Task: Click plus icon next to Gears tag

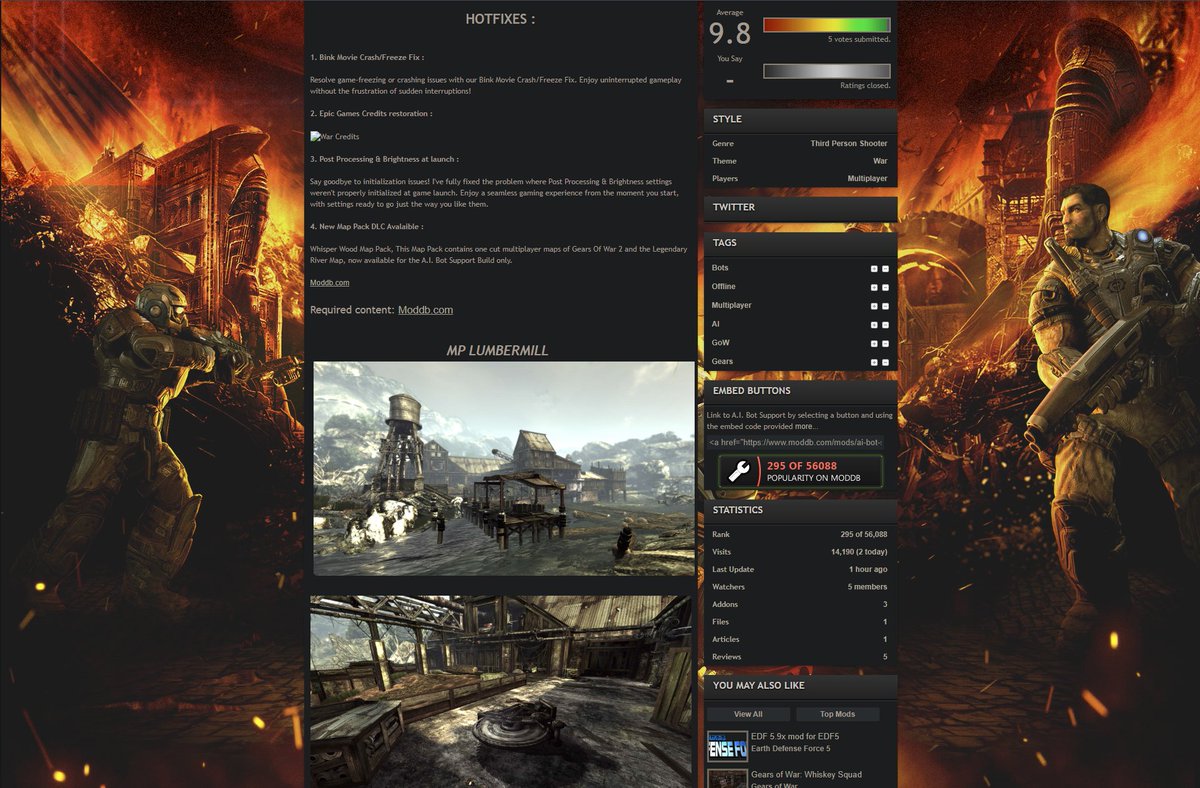Action: [873, 362]
